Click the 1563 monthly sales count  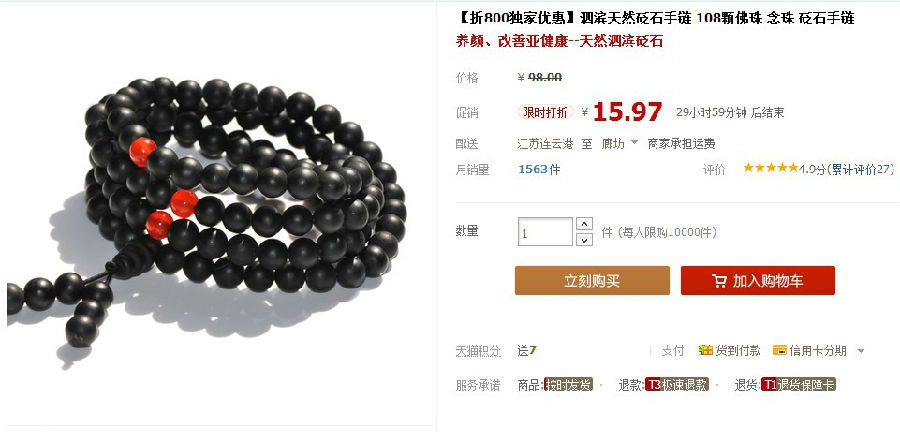coord(533,169)
